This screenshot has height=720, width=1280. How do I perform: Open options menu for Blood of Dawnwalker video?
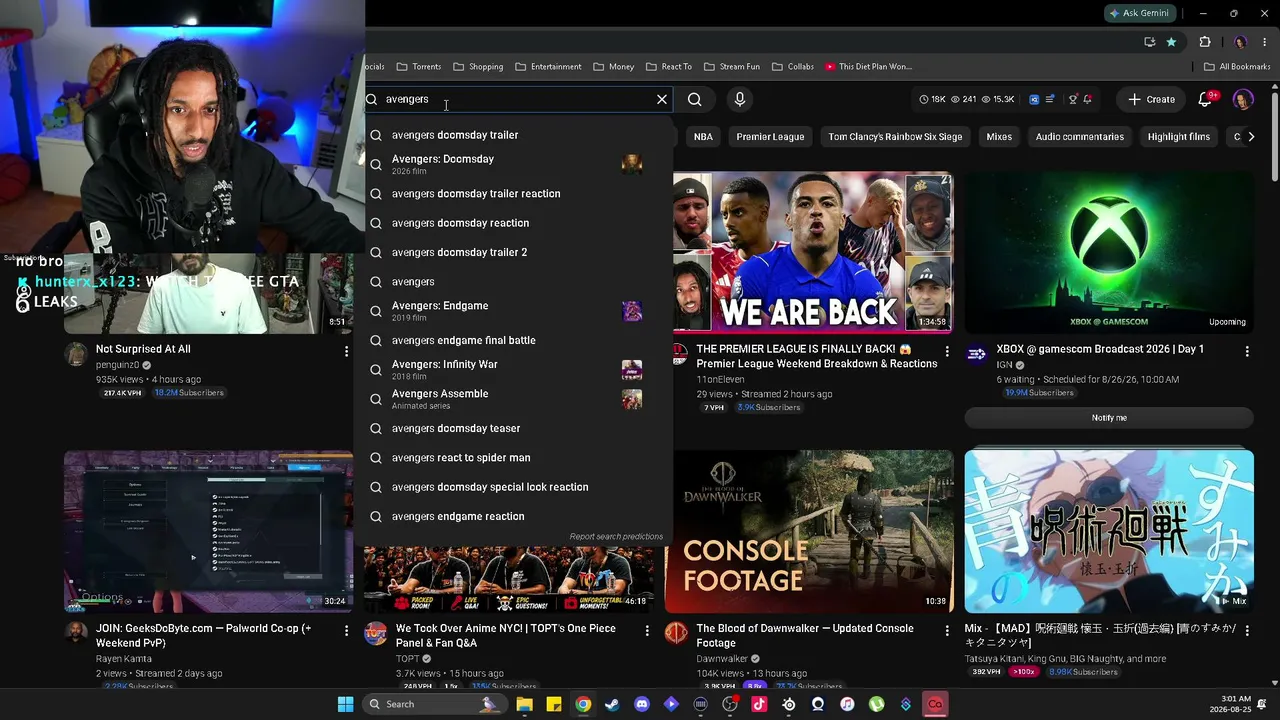[x=947, y=631]
